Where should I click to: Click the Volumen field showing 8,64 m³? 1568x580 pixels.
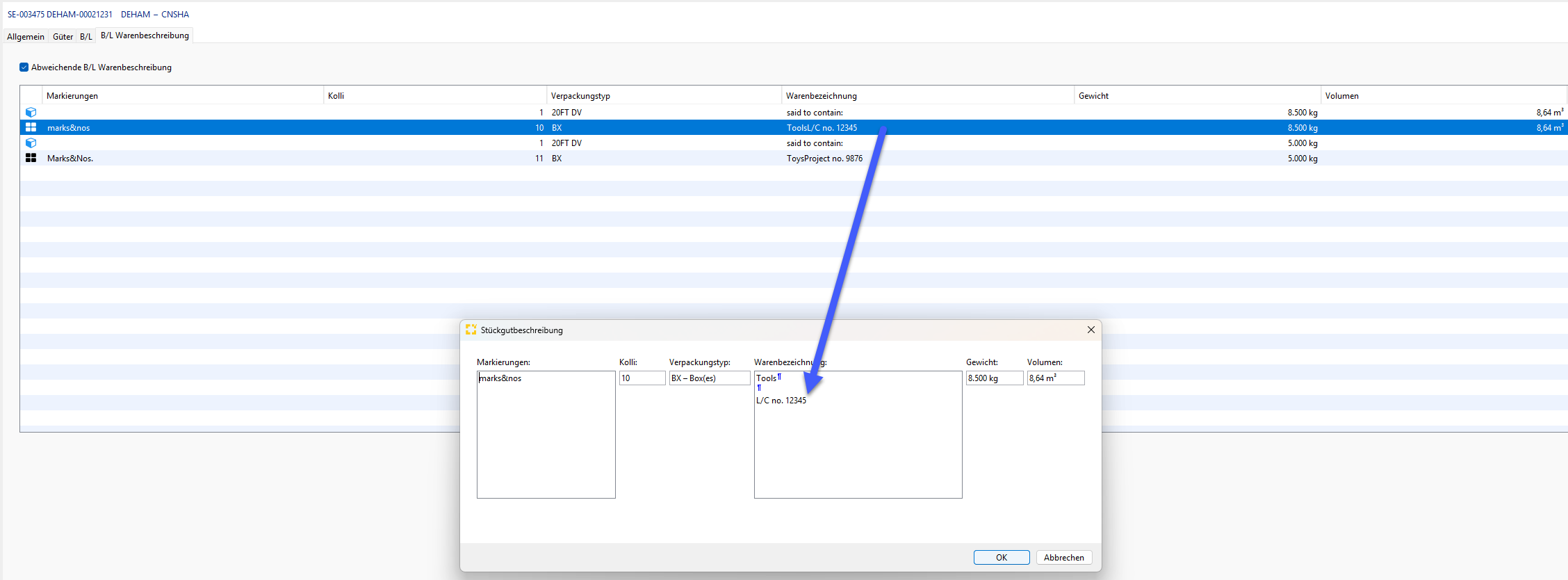1055,378
